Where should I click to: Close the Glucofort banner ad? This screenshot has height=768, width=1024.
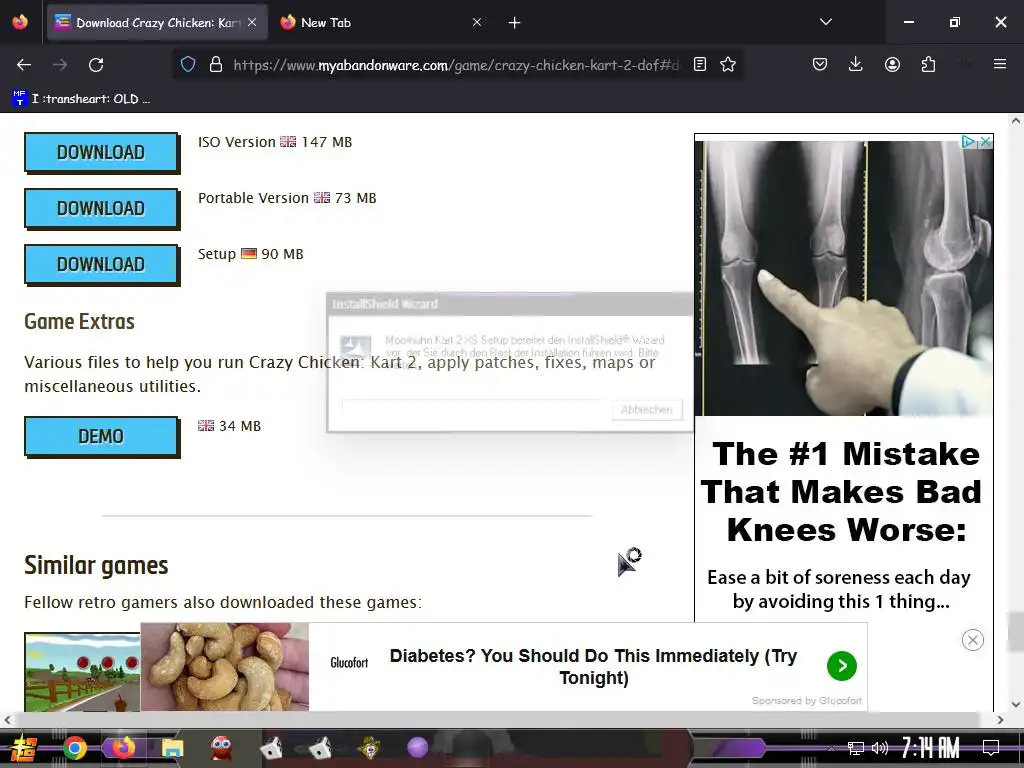click(972, 640)
